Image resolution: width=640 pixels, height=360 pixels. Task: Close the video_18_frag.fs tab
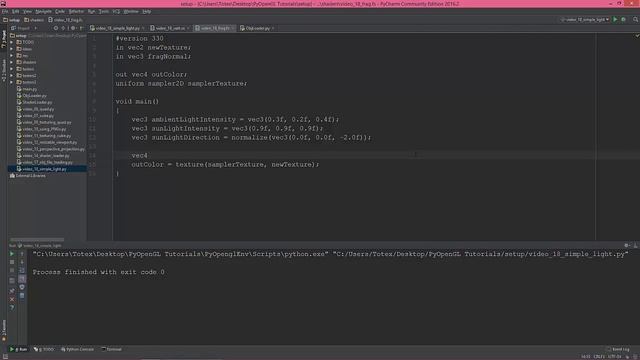pos(233,28)
